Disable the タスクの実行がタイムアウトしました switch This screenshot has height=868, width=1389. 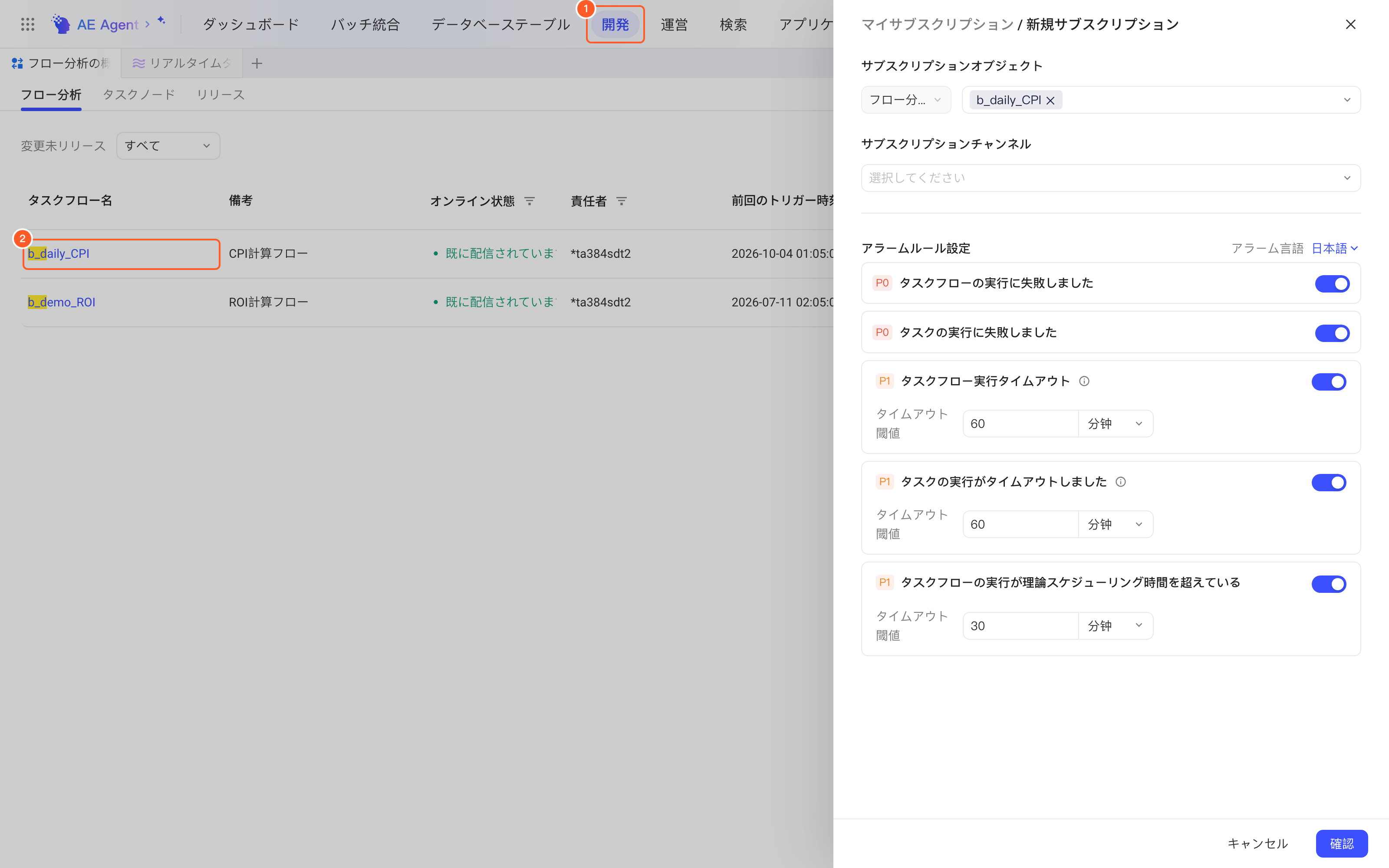coord(1328,482)
